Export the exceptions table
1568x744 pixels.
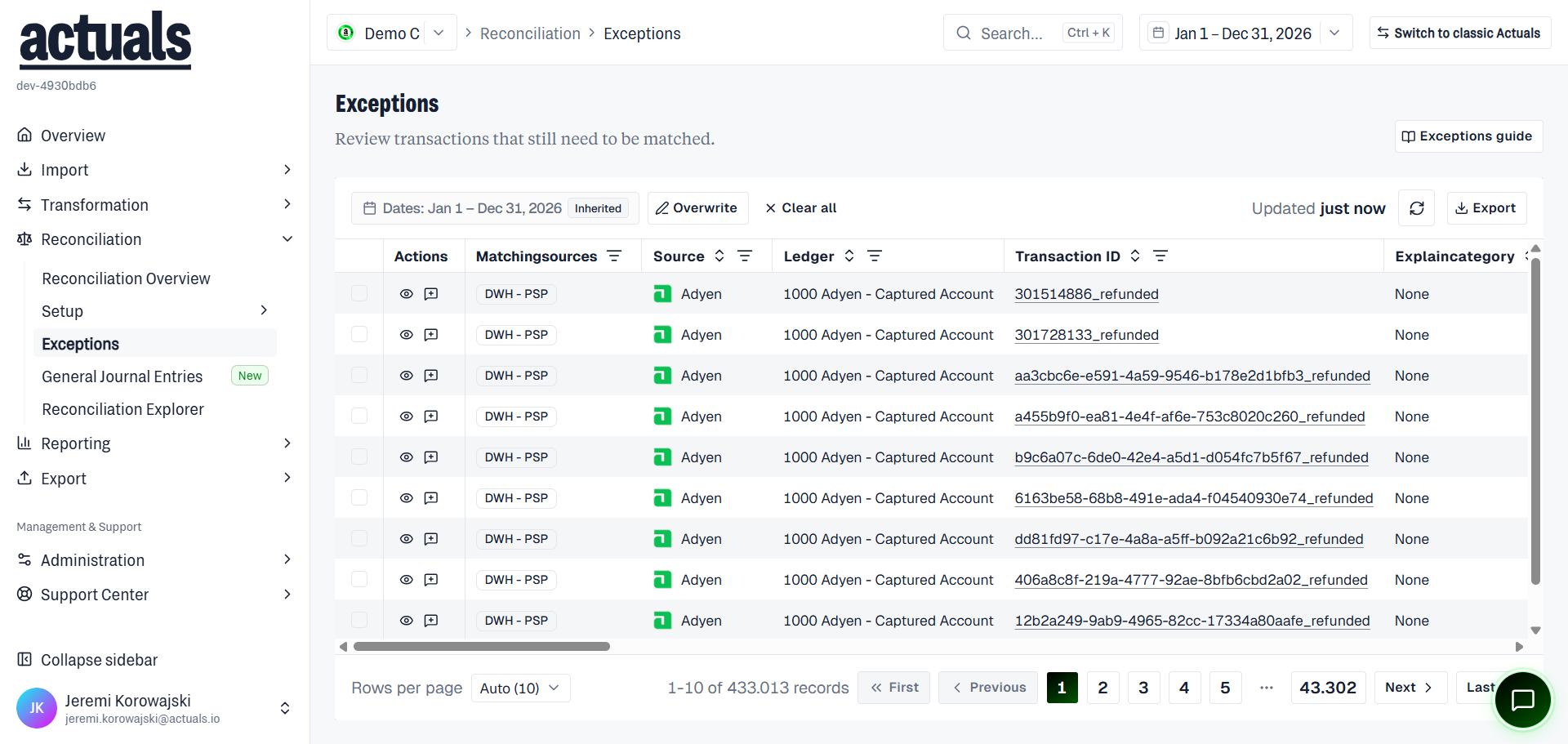pyautogui.click(x=1486, y=208)
